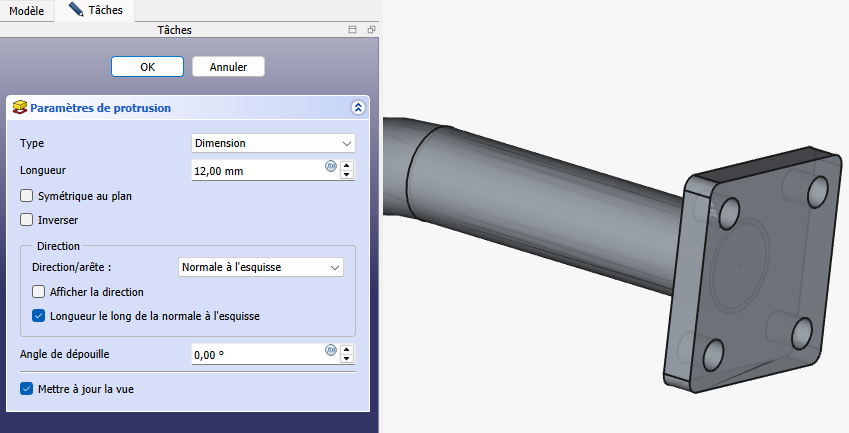Disable Mettre à jour la vue
The height and width of the screenshot is (433, 849).
[27, 389]
